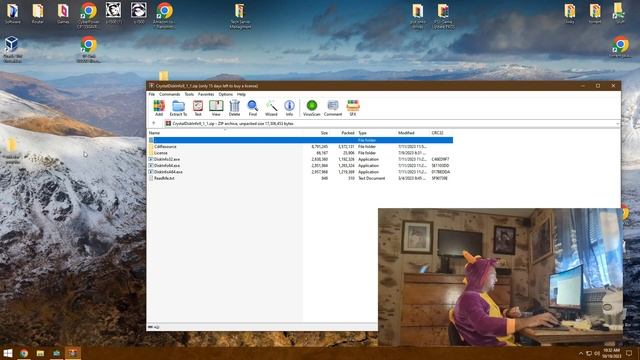
Task: Run the Test archive tool
Action: (x=198, y=108)
